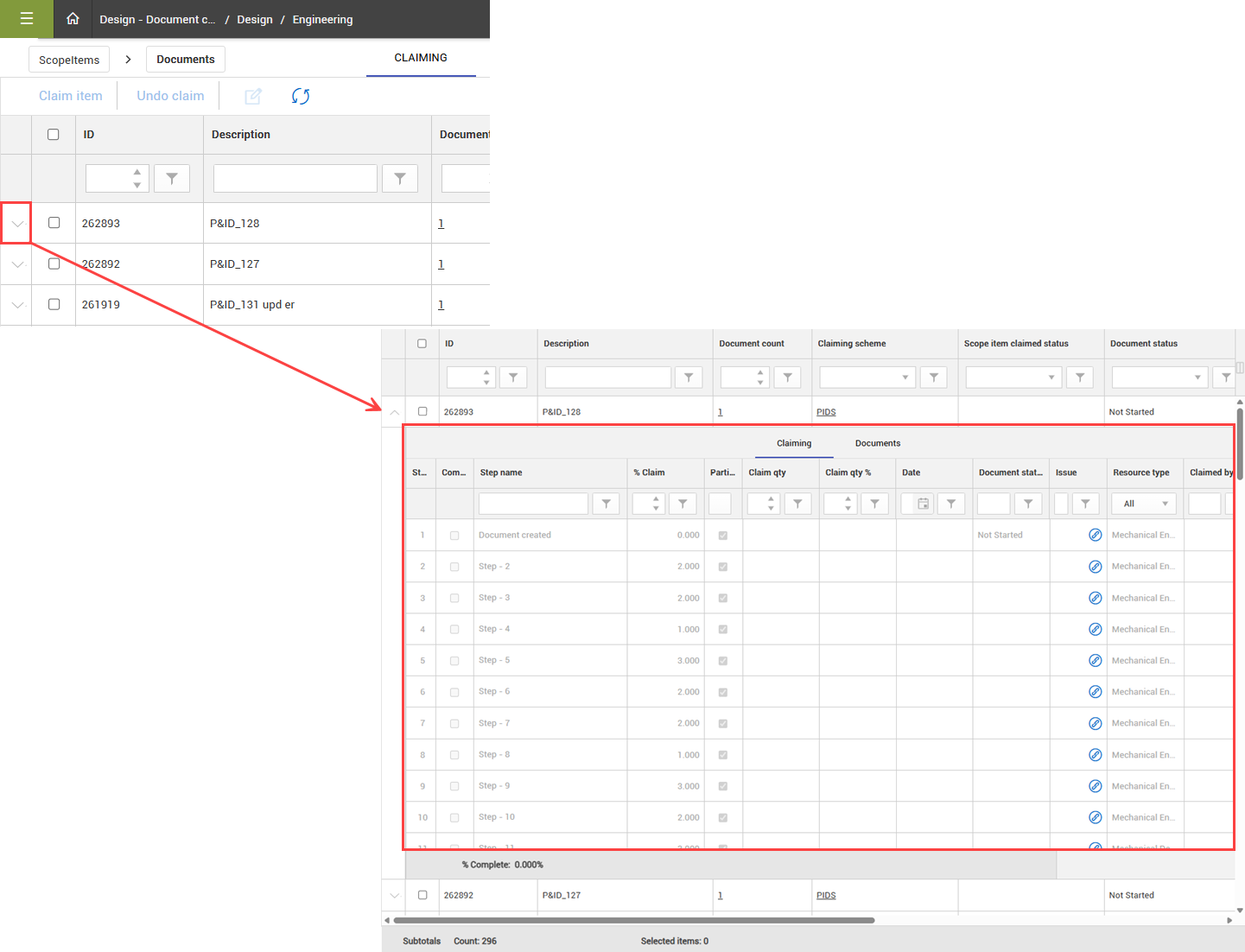Refresh the grid with the reload icon
The width and height of the screenshot is (1245, 952).
300,96
